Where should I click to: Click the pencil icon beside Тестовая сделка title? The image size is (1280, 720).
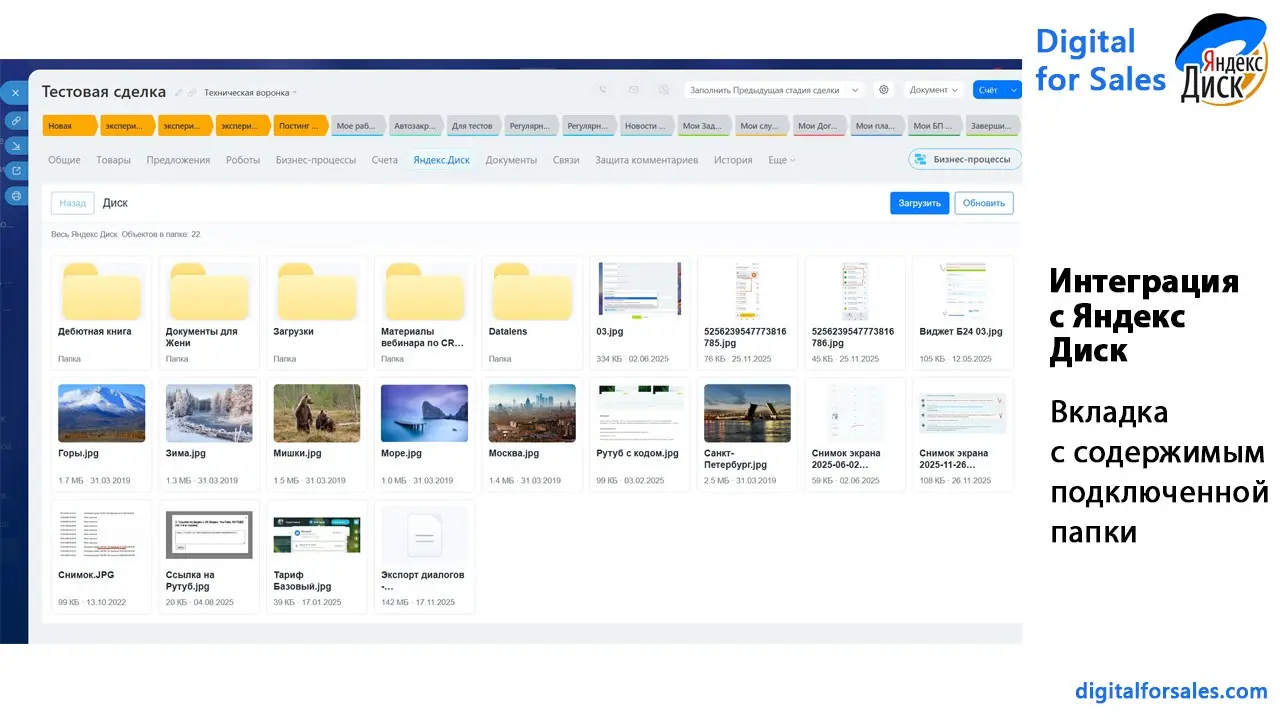(x=179, y=93)
